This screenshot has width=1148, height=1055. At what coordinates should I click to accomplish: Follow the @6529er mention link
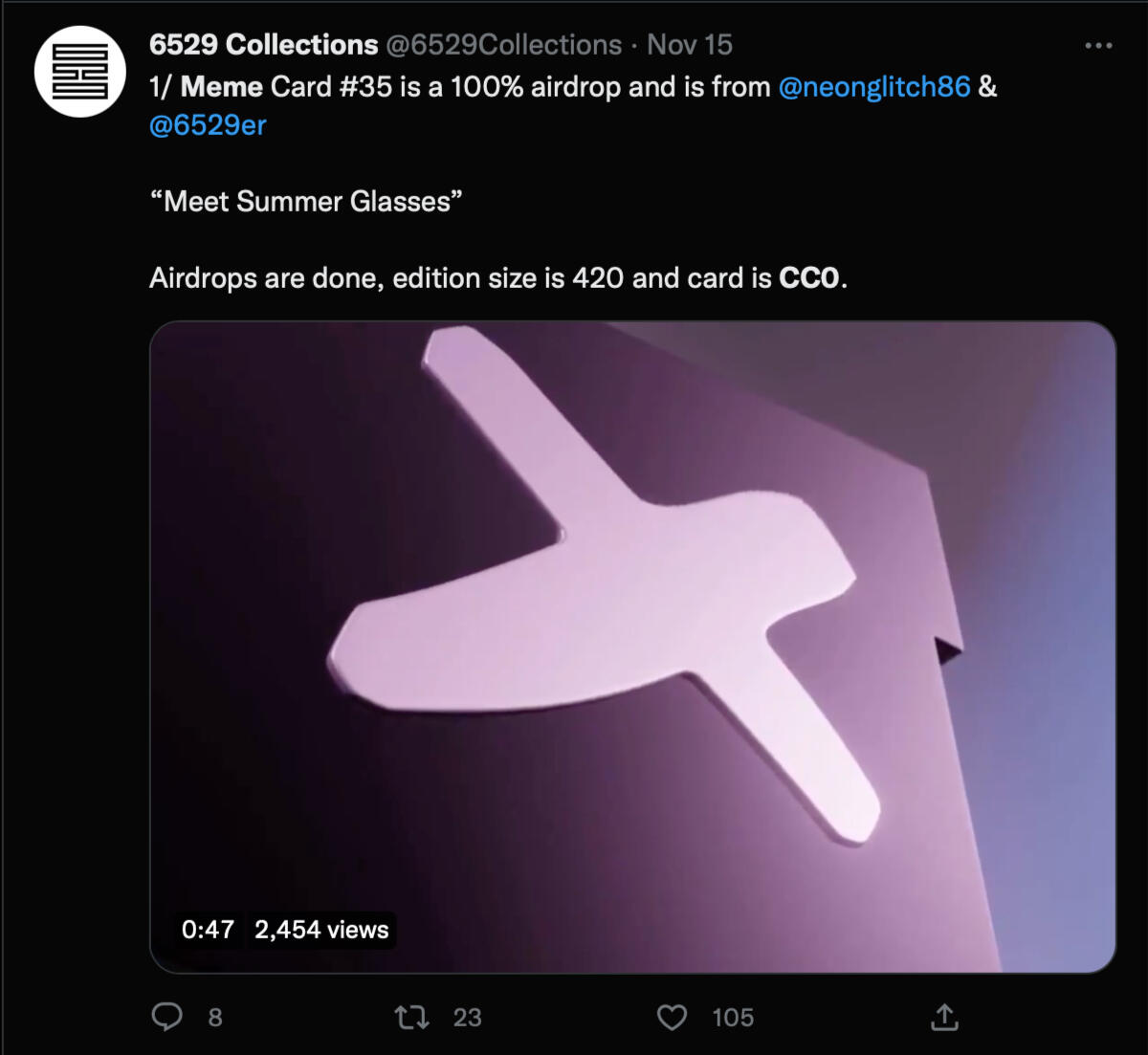(208, 125)
